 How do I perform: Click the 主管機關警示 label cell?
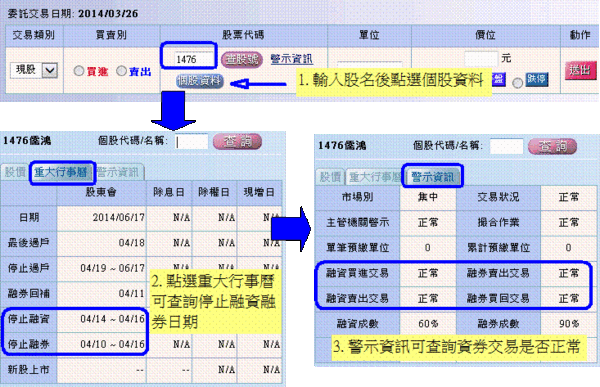357,222
